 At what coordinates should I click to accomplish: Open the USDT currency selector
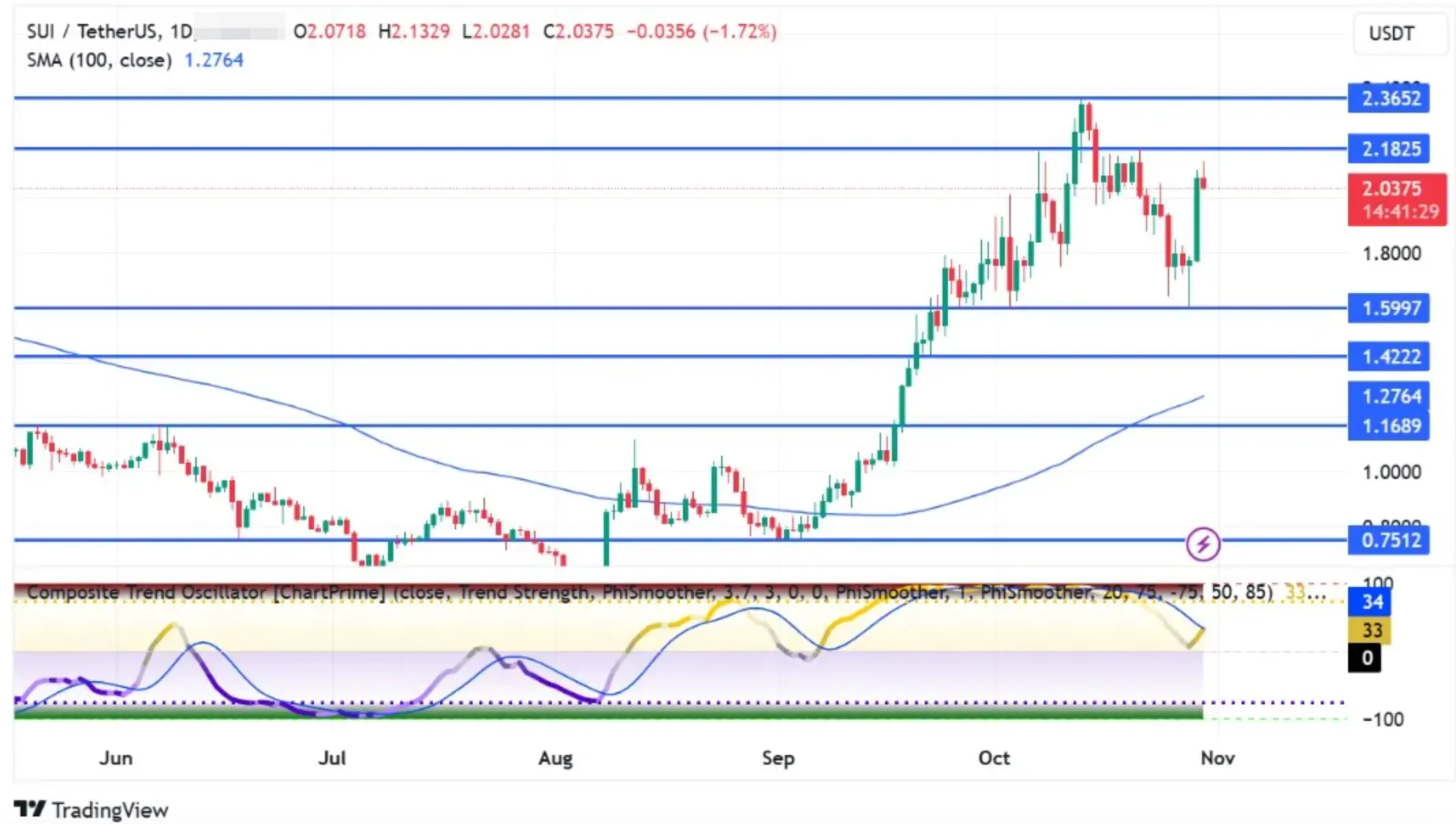(x=1399, y=33)
